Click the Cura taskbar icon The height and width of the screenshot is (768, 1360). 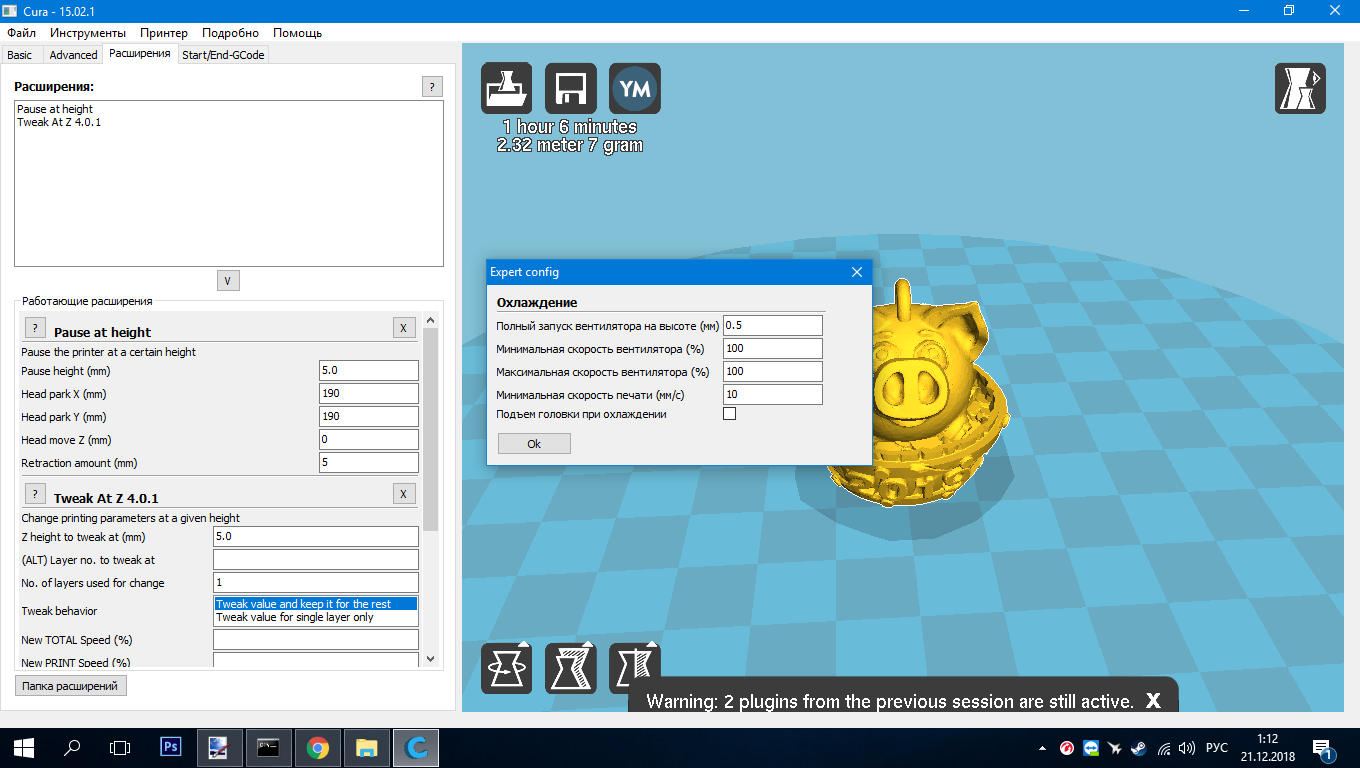tap(416, 747)
